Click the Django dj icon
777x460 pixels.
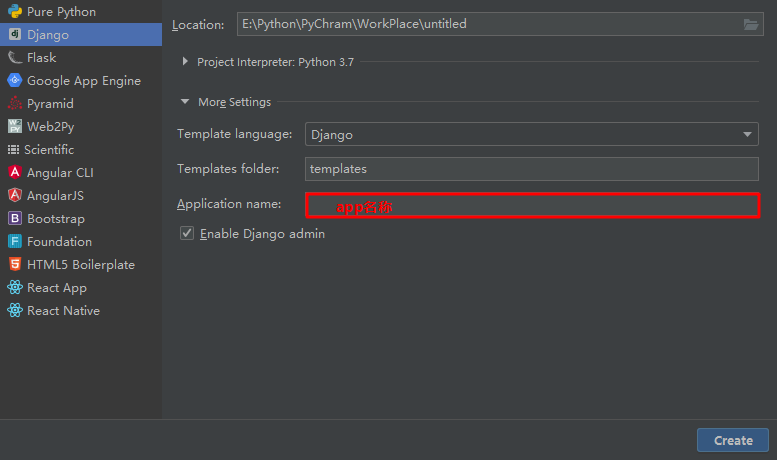[x=15, y=34]
